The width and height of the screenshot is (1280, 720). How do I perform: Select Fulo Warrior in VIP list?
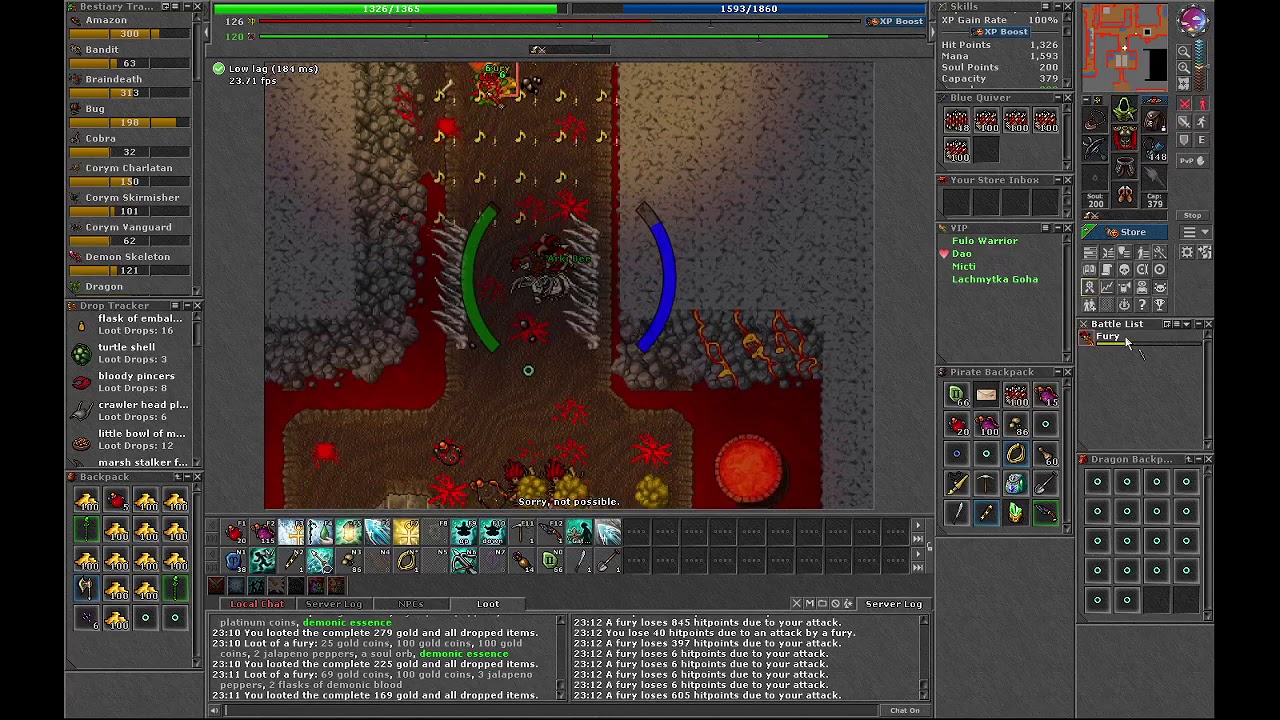tap(984, 241)
